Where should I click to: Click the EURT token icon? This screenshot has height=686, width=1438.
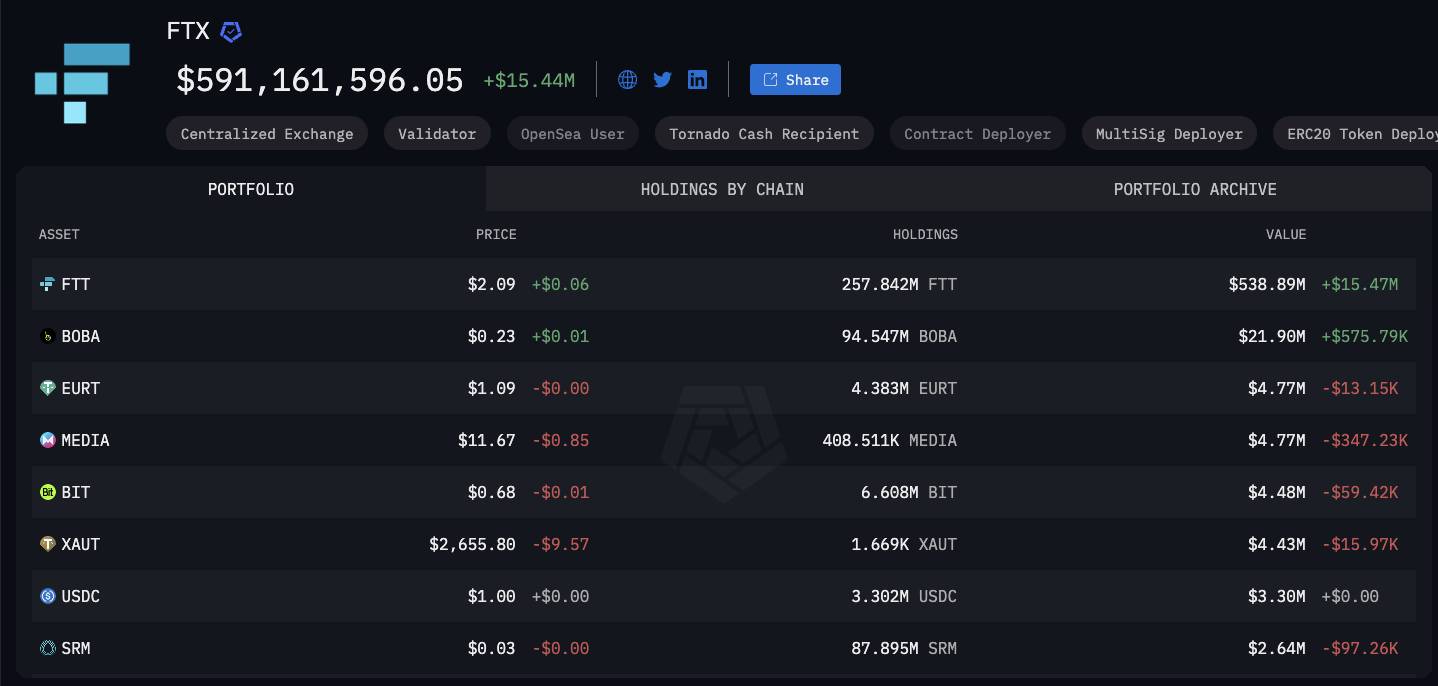47,388
